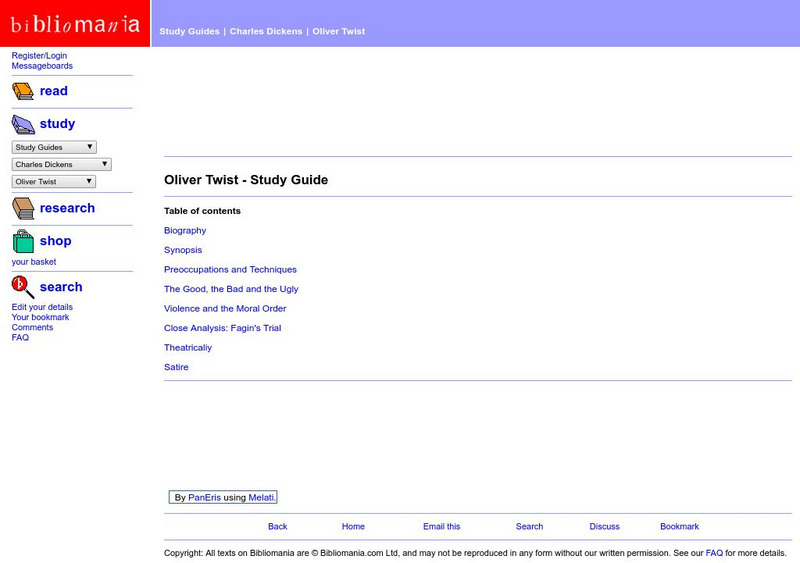Open the research section link
This screenshot has width=800, height=563.
click(x=67, y=208)
